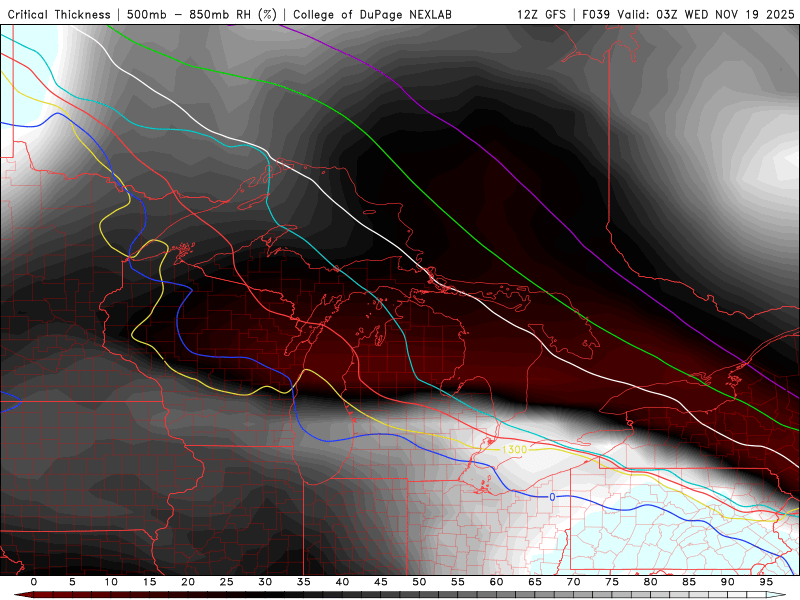Click the blue "0" contour label
Screen dimensions: 800x600
tap(552, 497)
